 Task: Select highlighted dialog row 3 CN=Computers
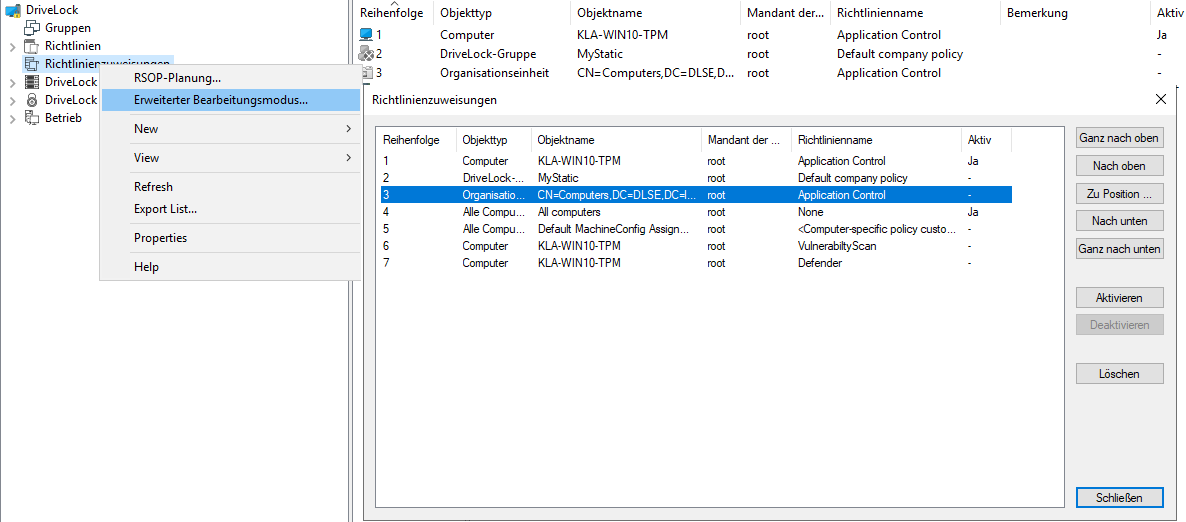point(695,195)
